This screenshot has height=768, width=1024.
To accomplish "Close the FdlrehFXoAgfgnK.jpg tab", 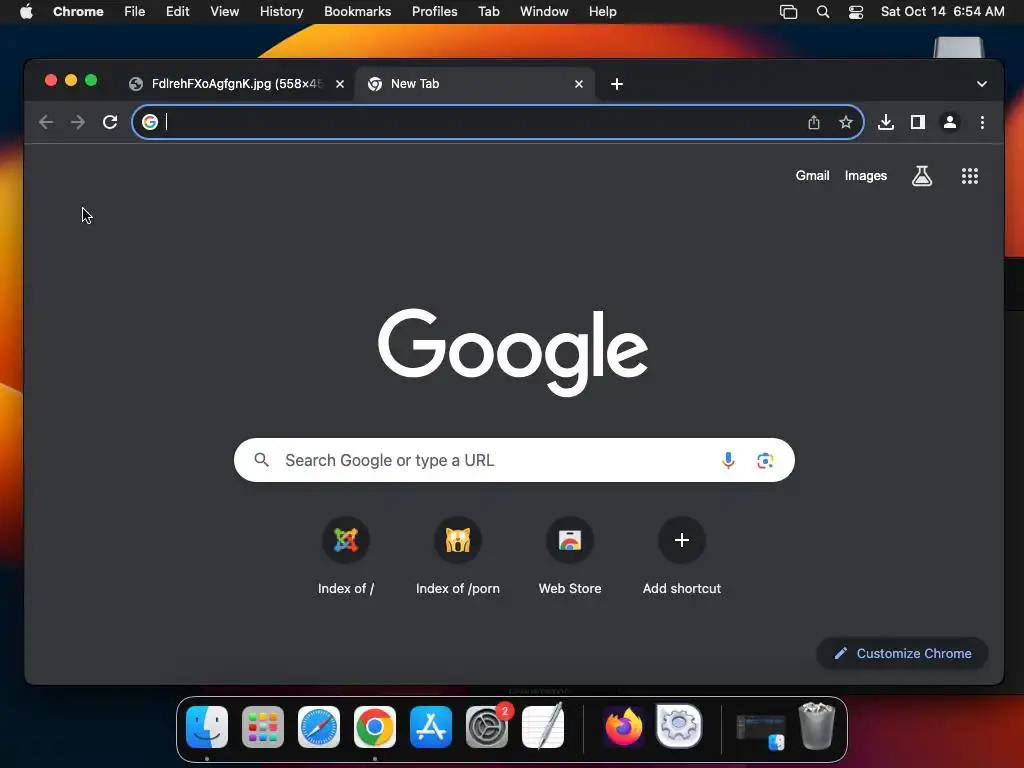I will 340,84.
